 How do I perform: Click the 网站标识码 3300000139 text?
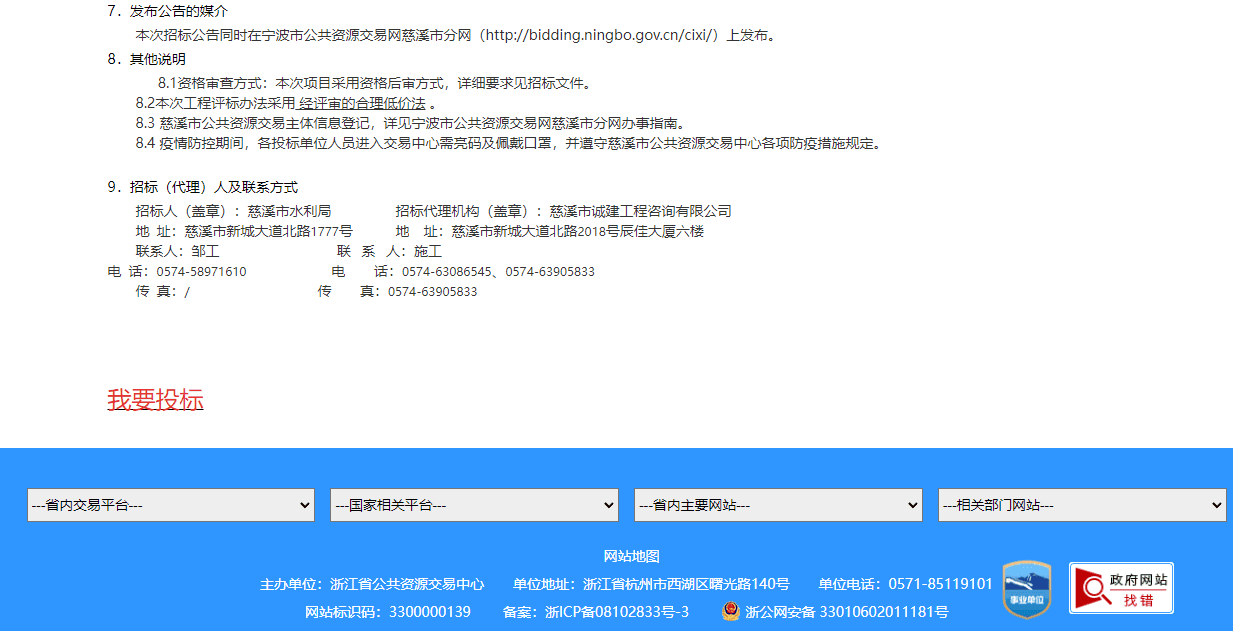387,611
